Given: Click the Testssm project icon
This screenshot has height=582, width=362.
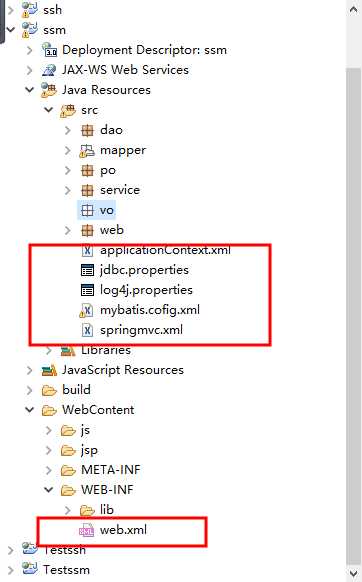Looking at the screenshot, I should coord(30,569).
